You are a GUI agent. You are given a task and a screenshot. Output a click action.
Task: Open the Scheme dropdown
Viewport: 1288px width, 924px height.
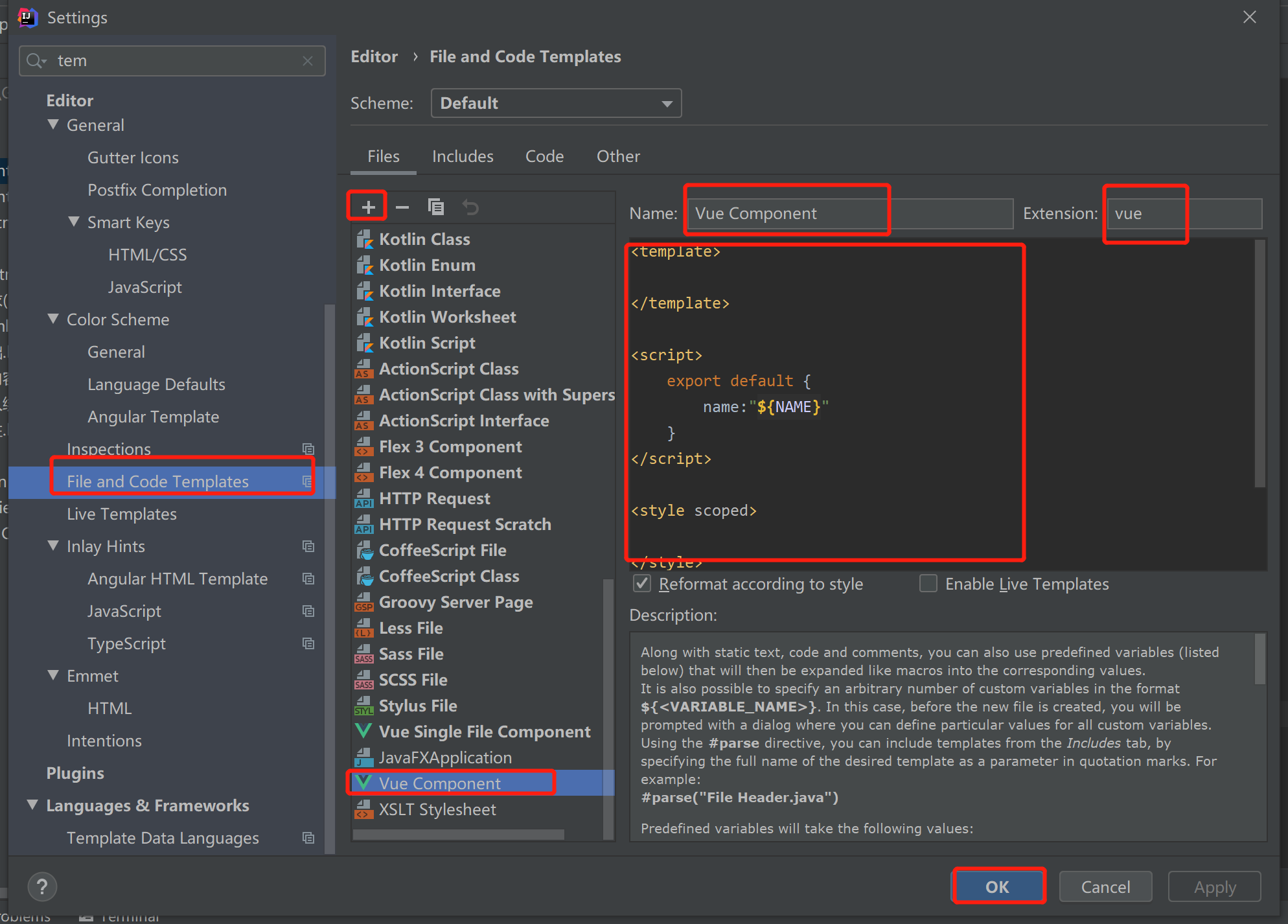click(555, 103)
